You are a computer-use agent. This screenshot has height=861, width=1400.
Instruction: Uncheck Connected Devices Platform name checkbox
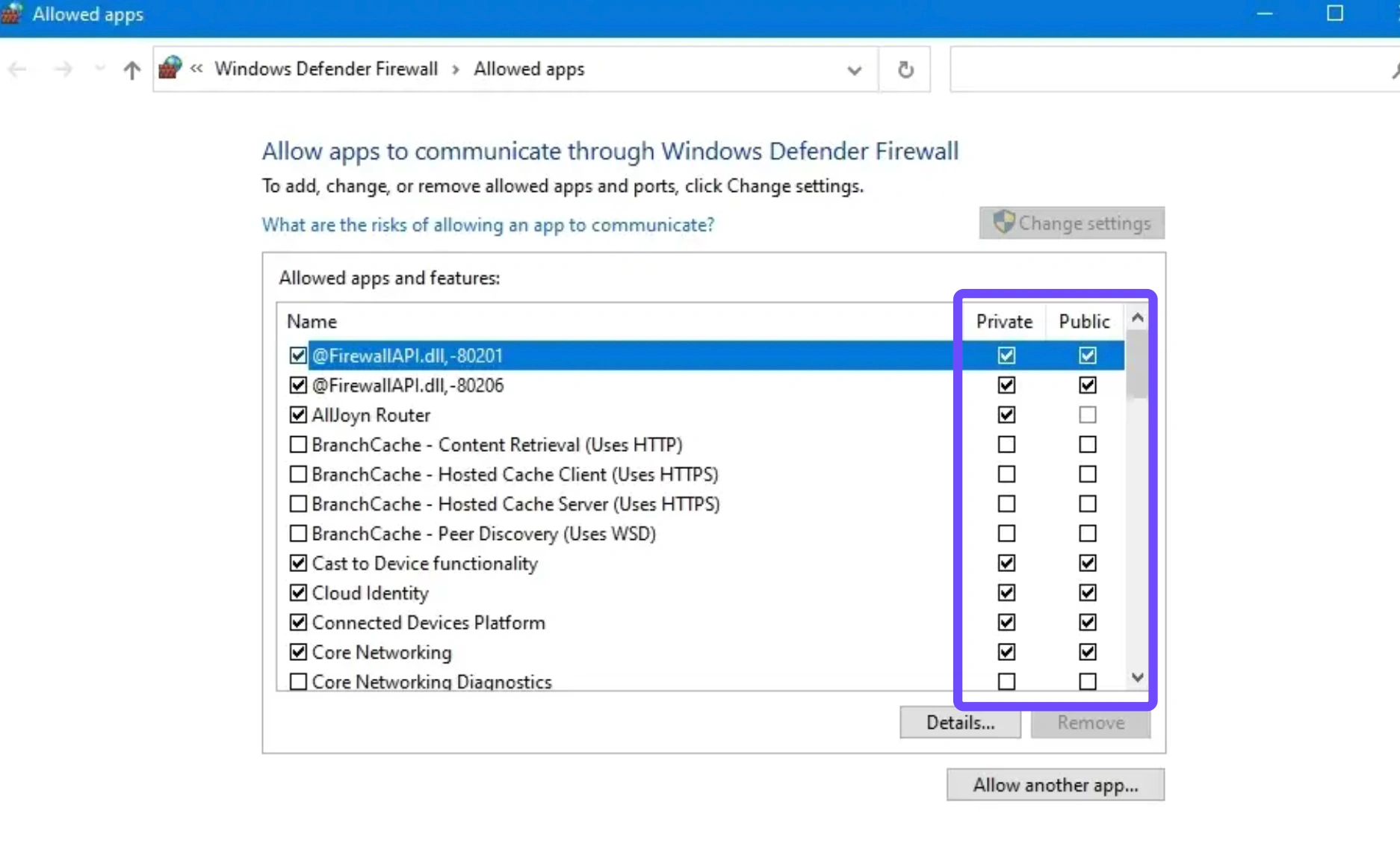coord(298,622)
